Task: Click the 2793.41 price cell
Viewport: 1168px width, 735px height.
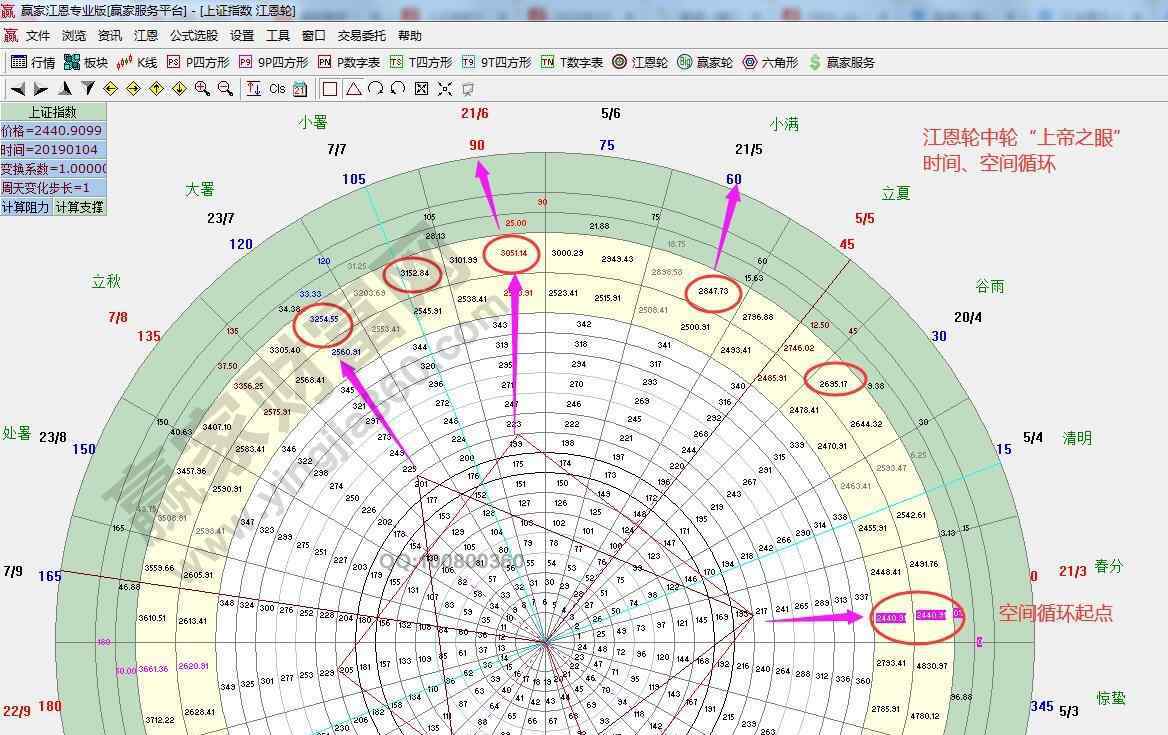Action: tap(891, 663)
